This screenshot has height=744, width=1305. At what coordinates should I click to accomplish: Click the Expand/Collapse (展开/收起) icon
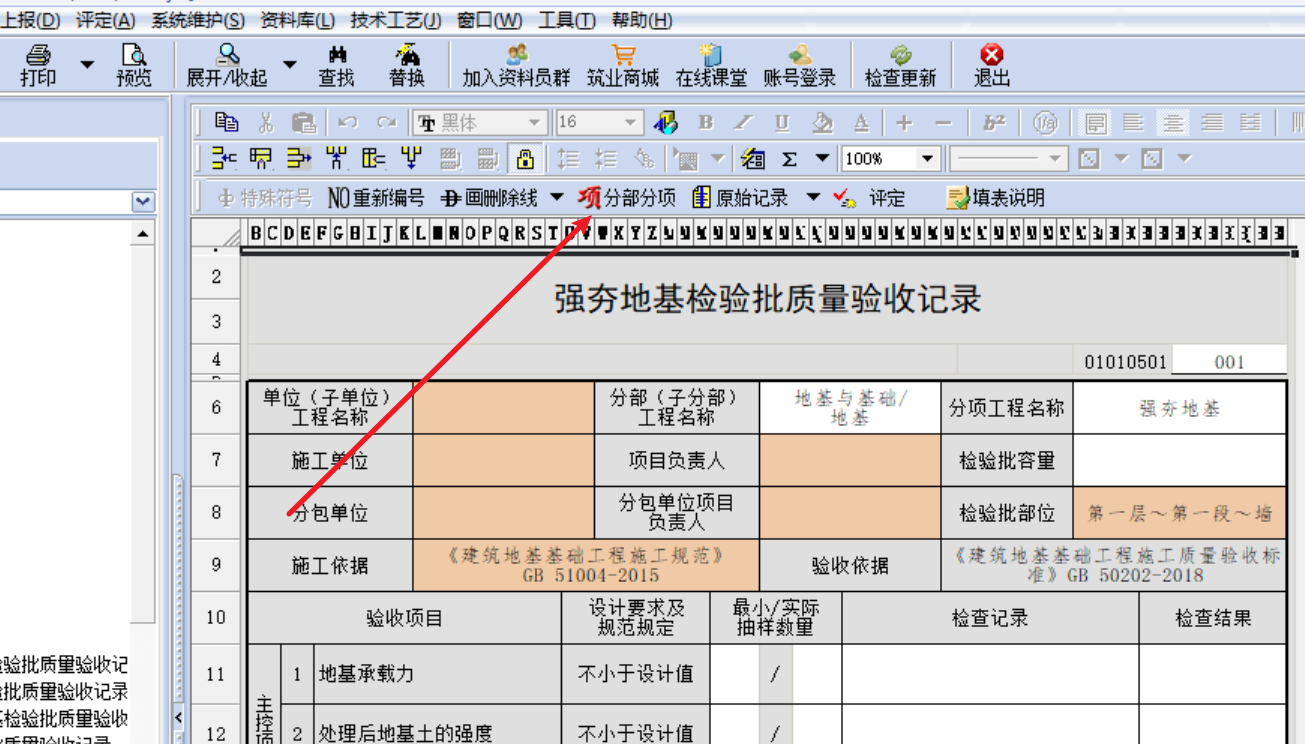[x=228, y=65]
